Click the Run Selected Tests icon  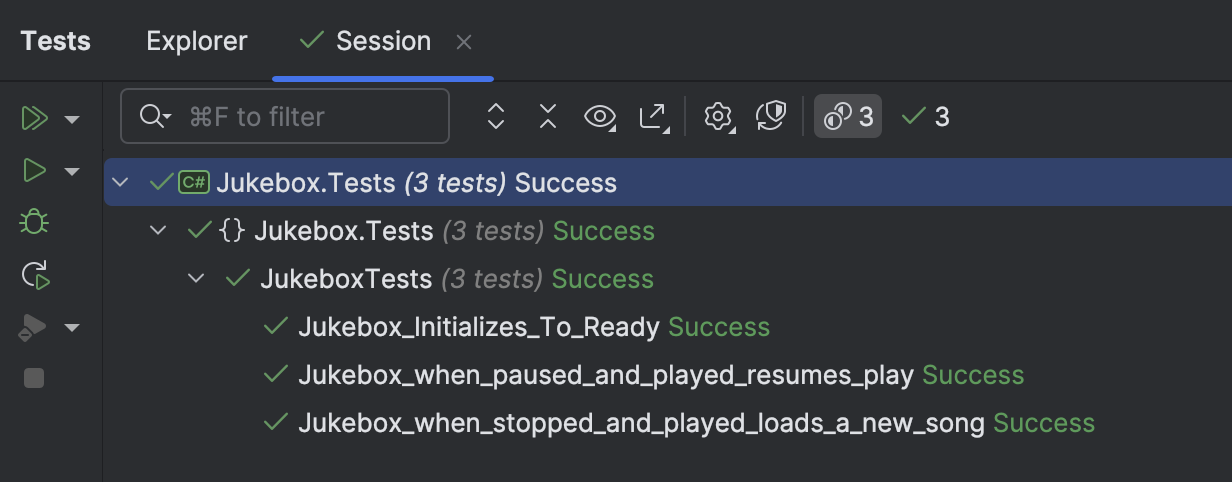[34, 171]
